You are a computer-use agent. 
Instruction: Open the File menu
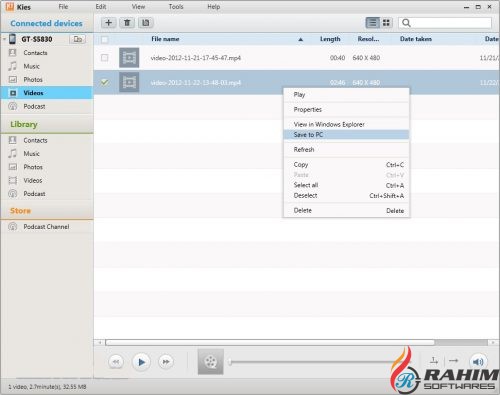point(63,7)
